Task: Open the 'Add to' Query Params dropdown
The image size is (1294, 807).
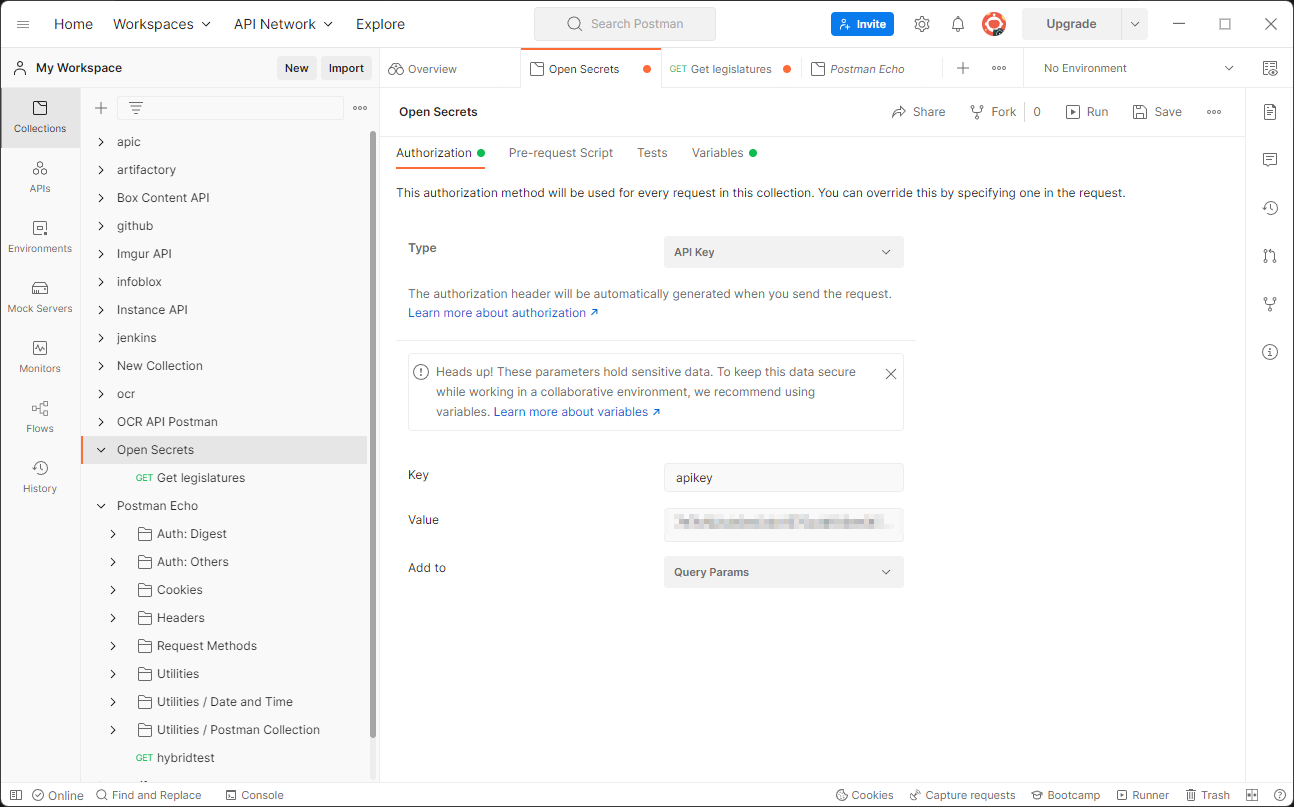Action: (783, 571)
